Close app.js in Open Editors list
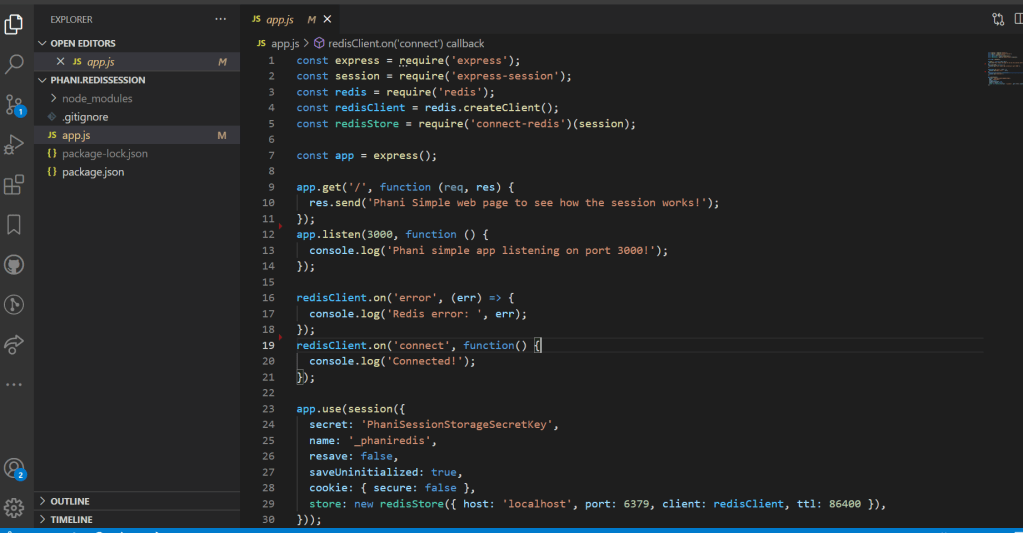 point(61,62)
